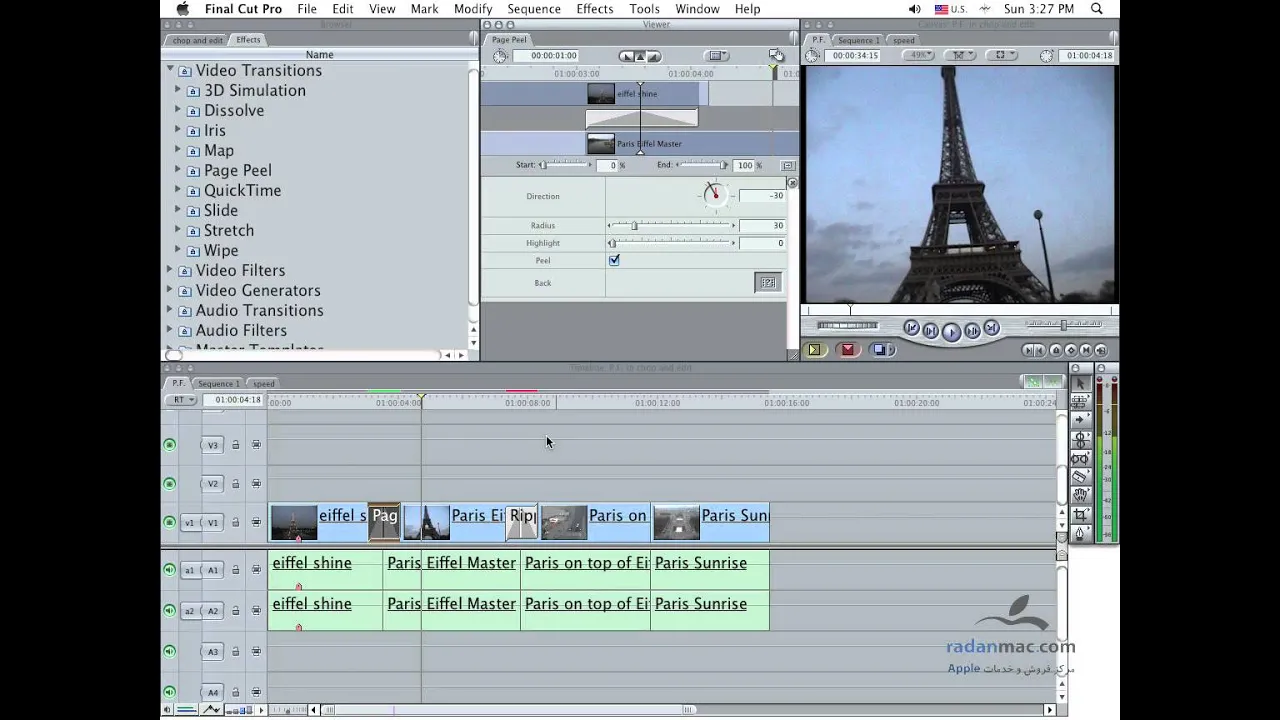
Task: Click the Add Marker button in Canvas
Action: click(x=1056, y=350)
